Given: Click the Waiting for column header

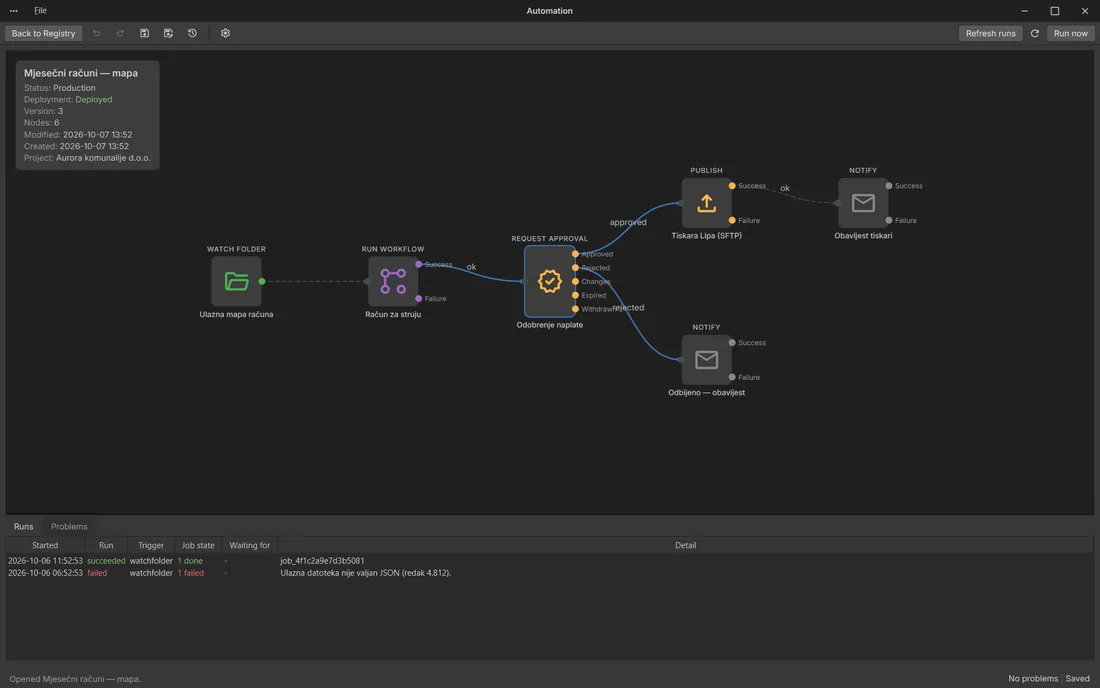Looking at the screenshot, I should click(x=250, y=545).
